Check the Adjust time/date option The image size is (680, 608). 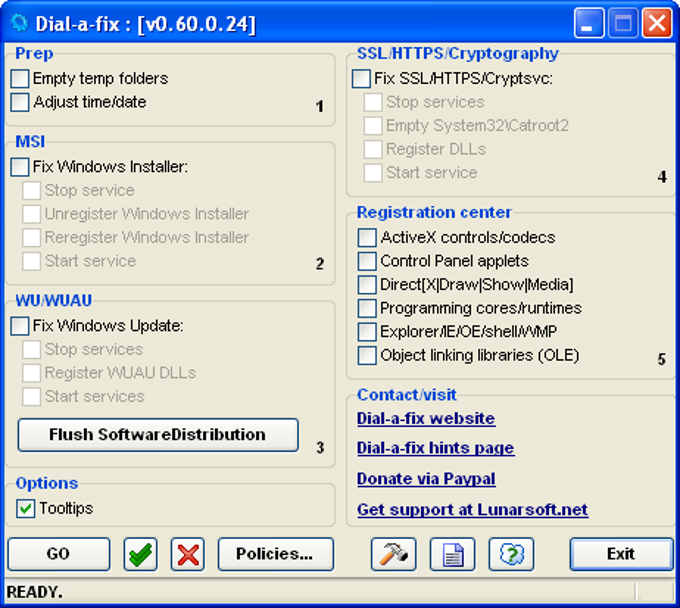click(20, 102)
